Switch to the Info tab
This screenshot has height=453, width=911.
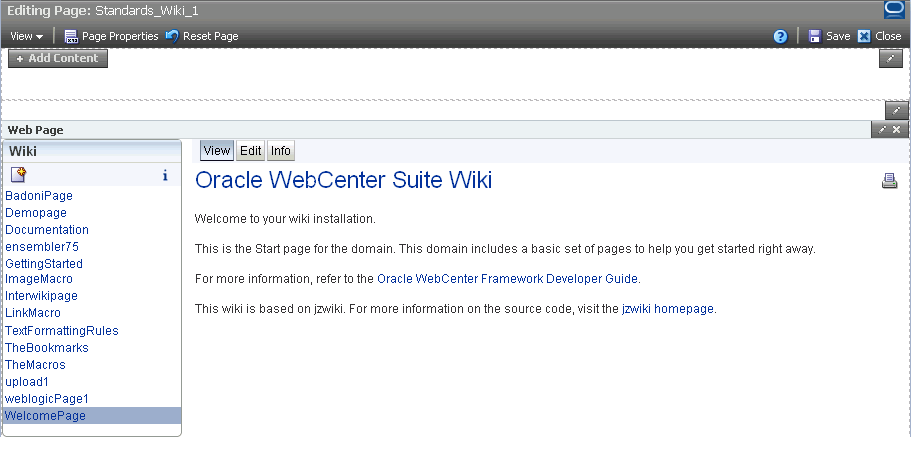click(281, 151)
